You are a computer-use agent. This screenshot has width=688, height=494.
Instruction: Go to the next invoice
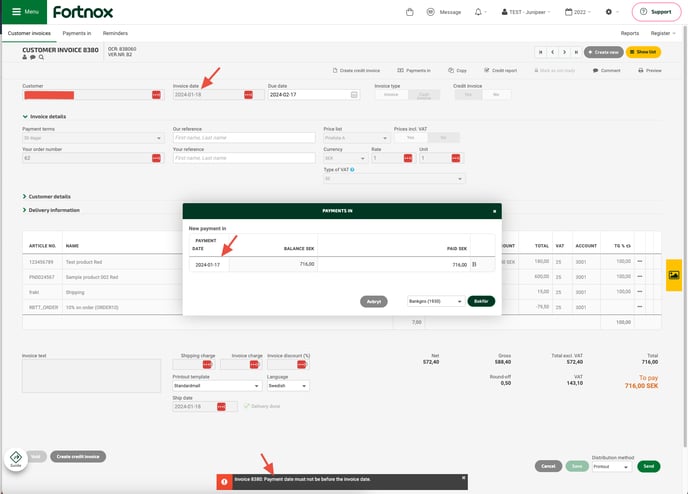[x=564, y=52]
